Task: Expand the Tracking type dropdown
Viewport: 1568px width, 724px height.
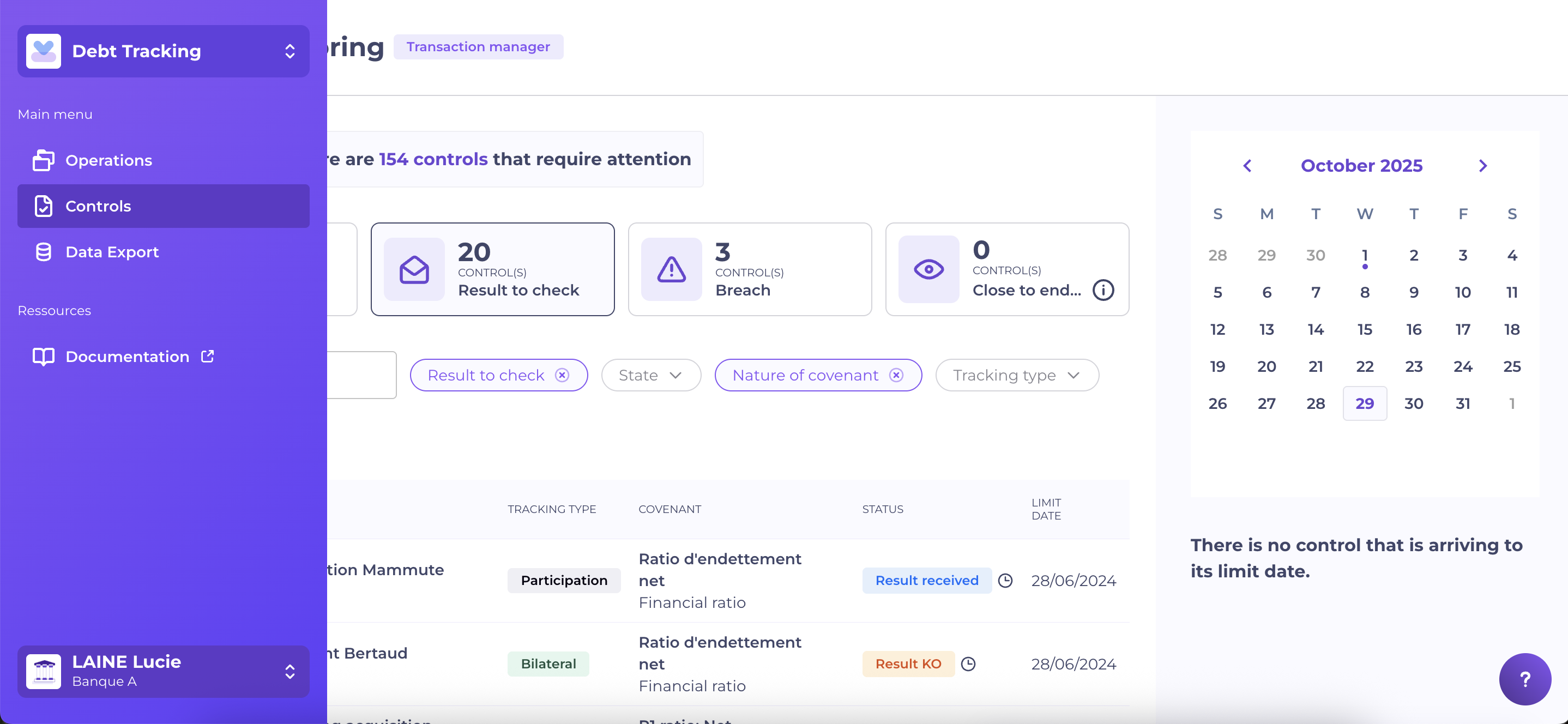Action: pyautogui.click(x=1016, y=375)
